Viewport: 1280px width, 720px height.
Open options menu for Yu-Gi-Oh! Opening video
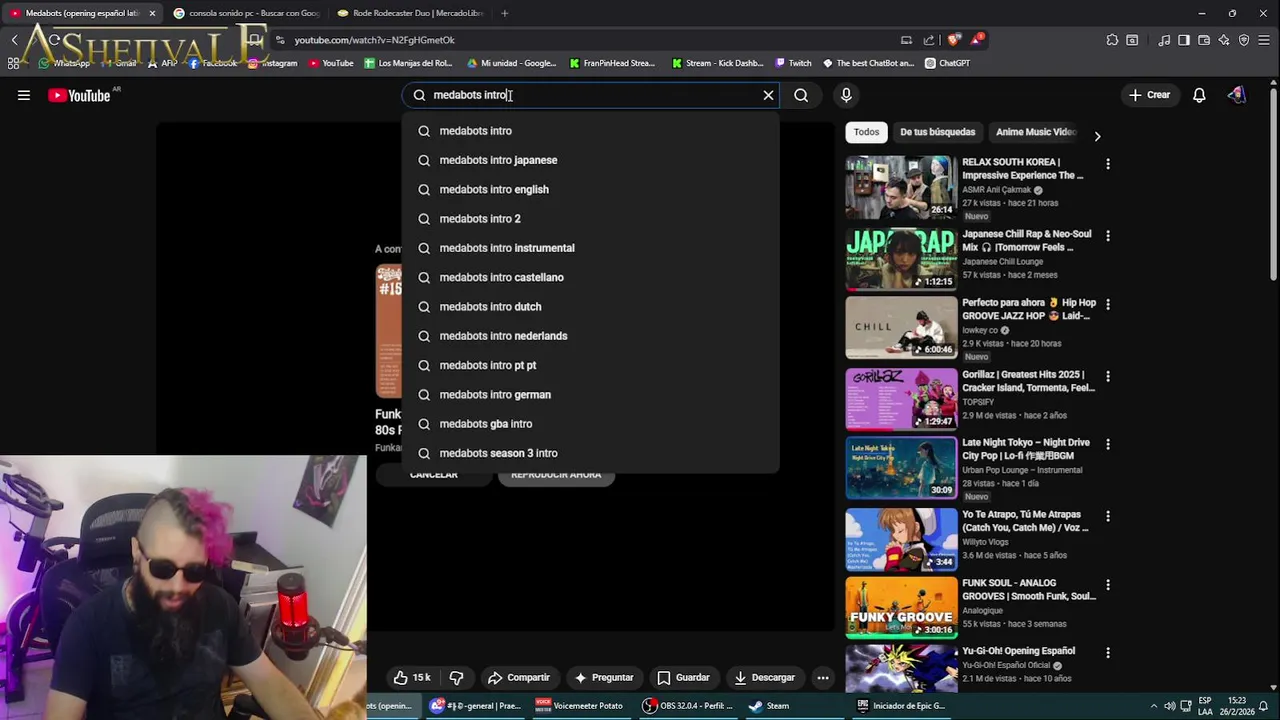click(1107, 652)
